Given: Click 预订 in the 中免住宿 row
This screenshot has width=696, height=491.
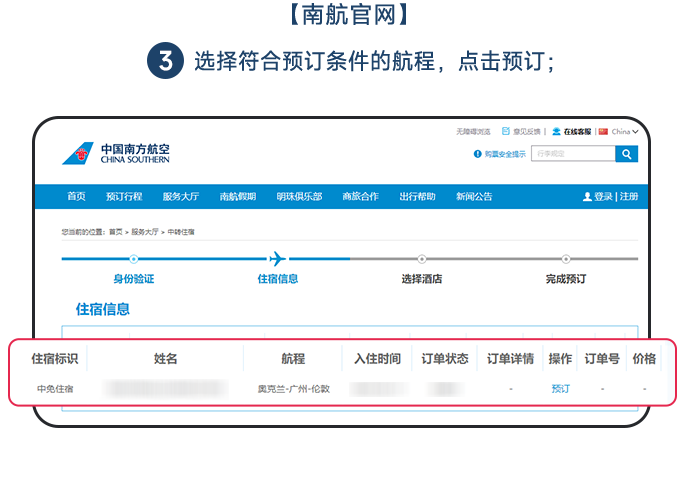Looking at the screenshot, I should 560,389.
